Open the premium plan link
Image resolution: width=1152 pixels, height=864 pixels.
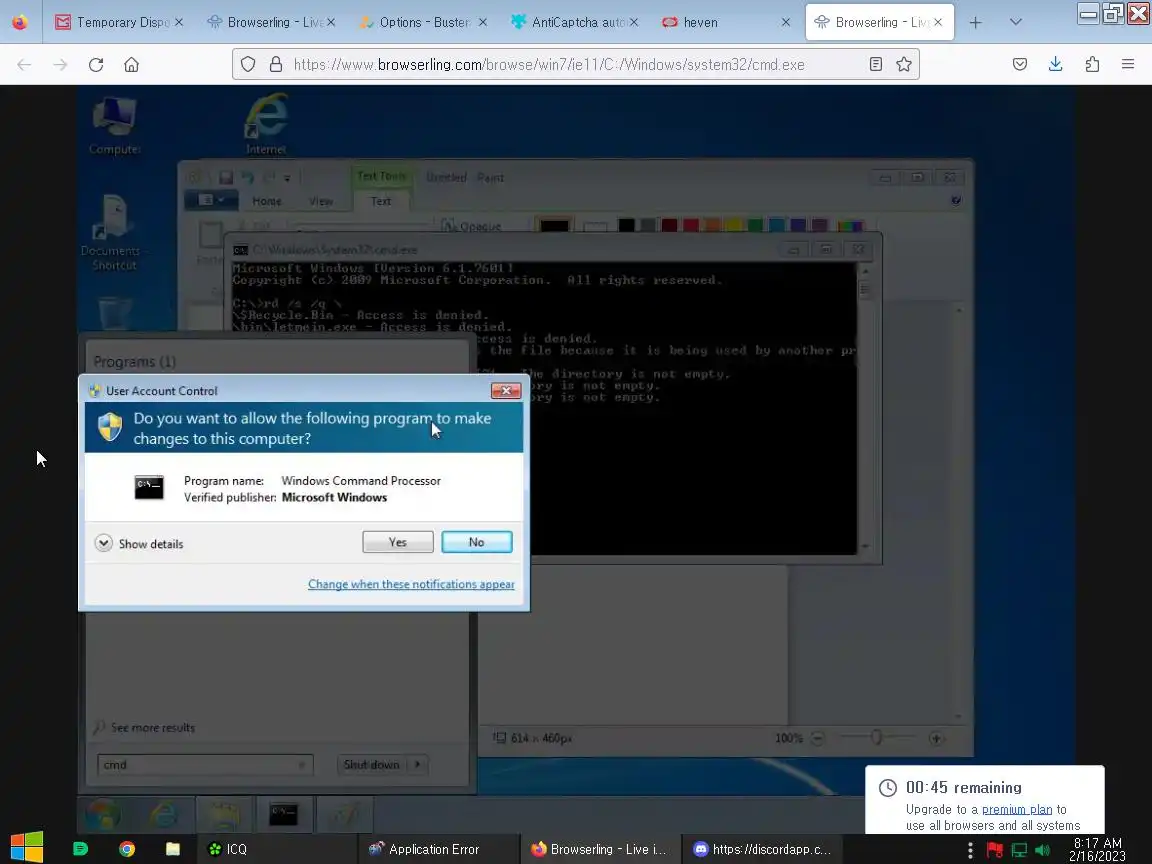tap(1017, 810)
